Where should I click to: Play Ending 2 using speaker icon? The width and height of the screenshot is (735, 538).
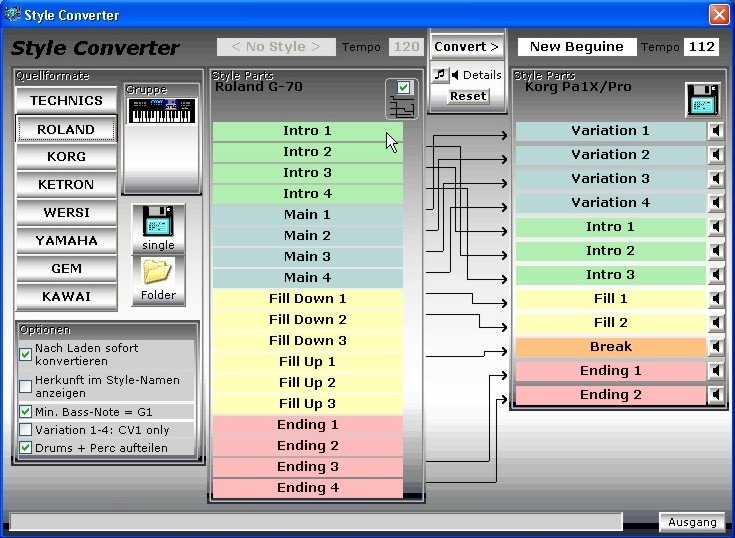point(715,395)
